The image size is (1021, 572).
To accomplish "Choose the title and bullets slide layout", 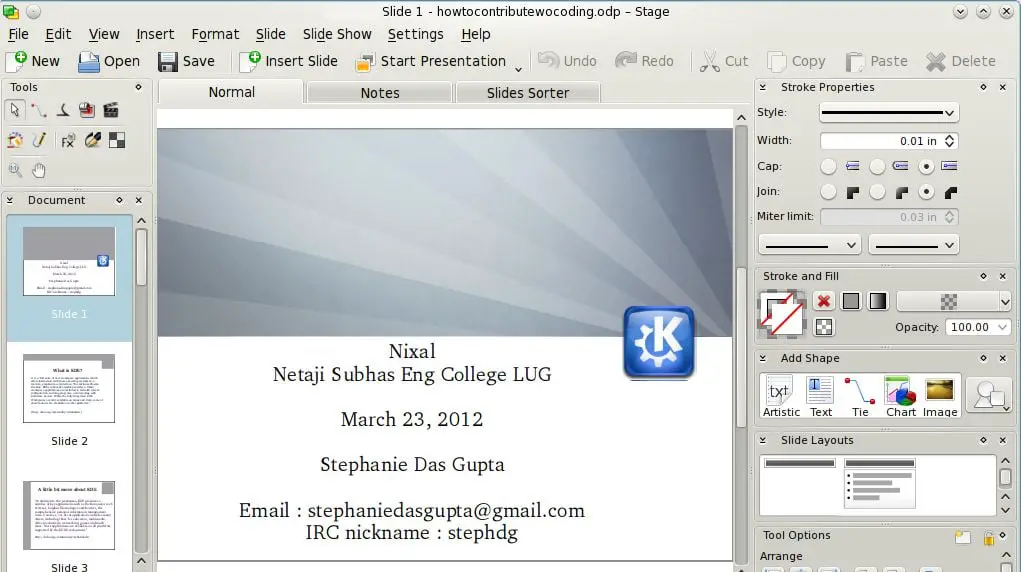I will tap(880, 483).
